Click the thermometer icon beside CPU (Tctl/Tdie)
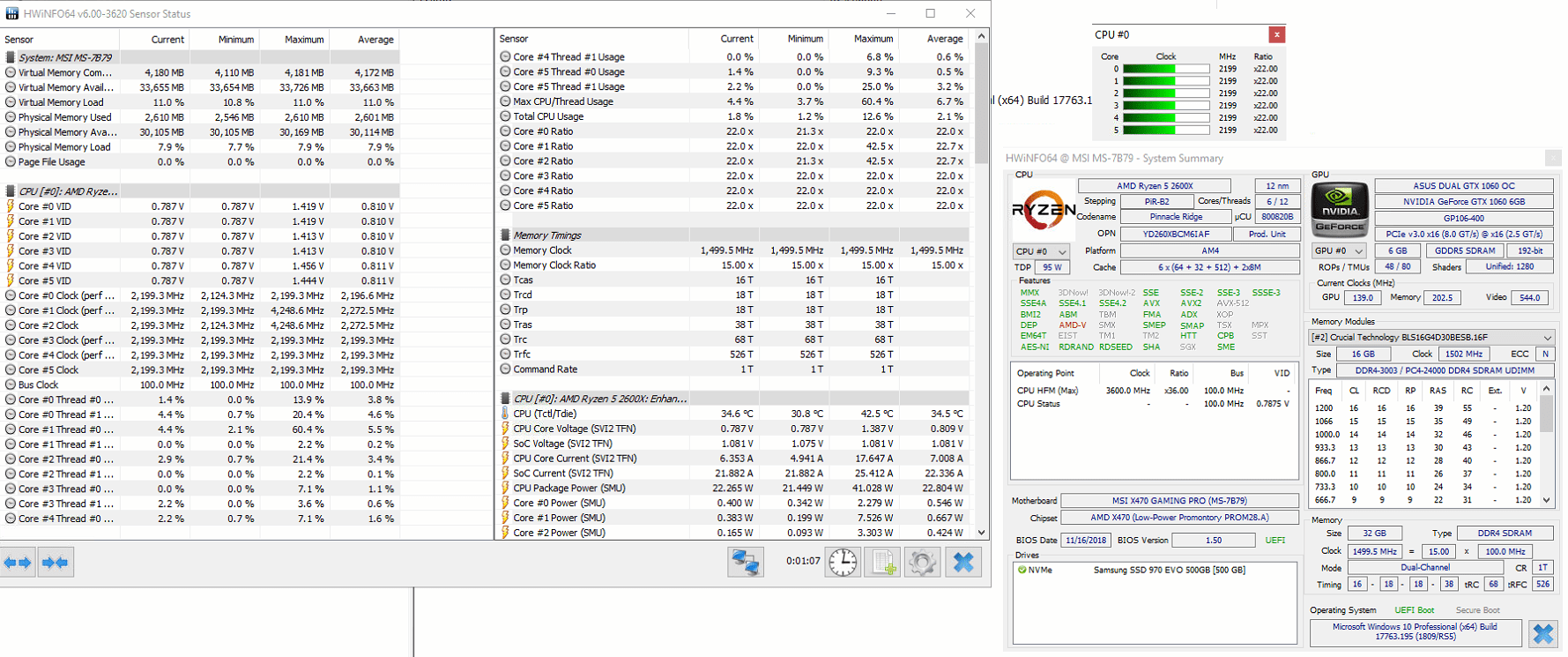 tap(506, 414)
